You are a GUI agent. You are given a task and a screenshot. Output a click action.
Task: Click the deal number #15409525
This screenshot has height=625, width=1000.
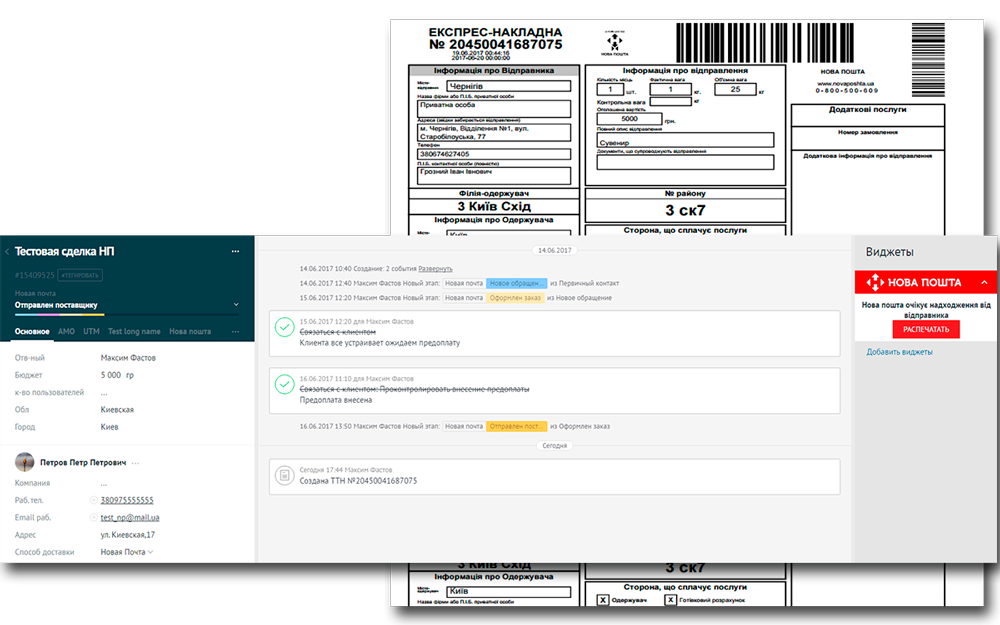(x=34, y=276)
